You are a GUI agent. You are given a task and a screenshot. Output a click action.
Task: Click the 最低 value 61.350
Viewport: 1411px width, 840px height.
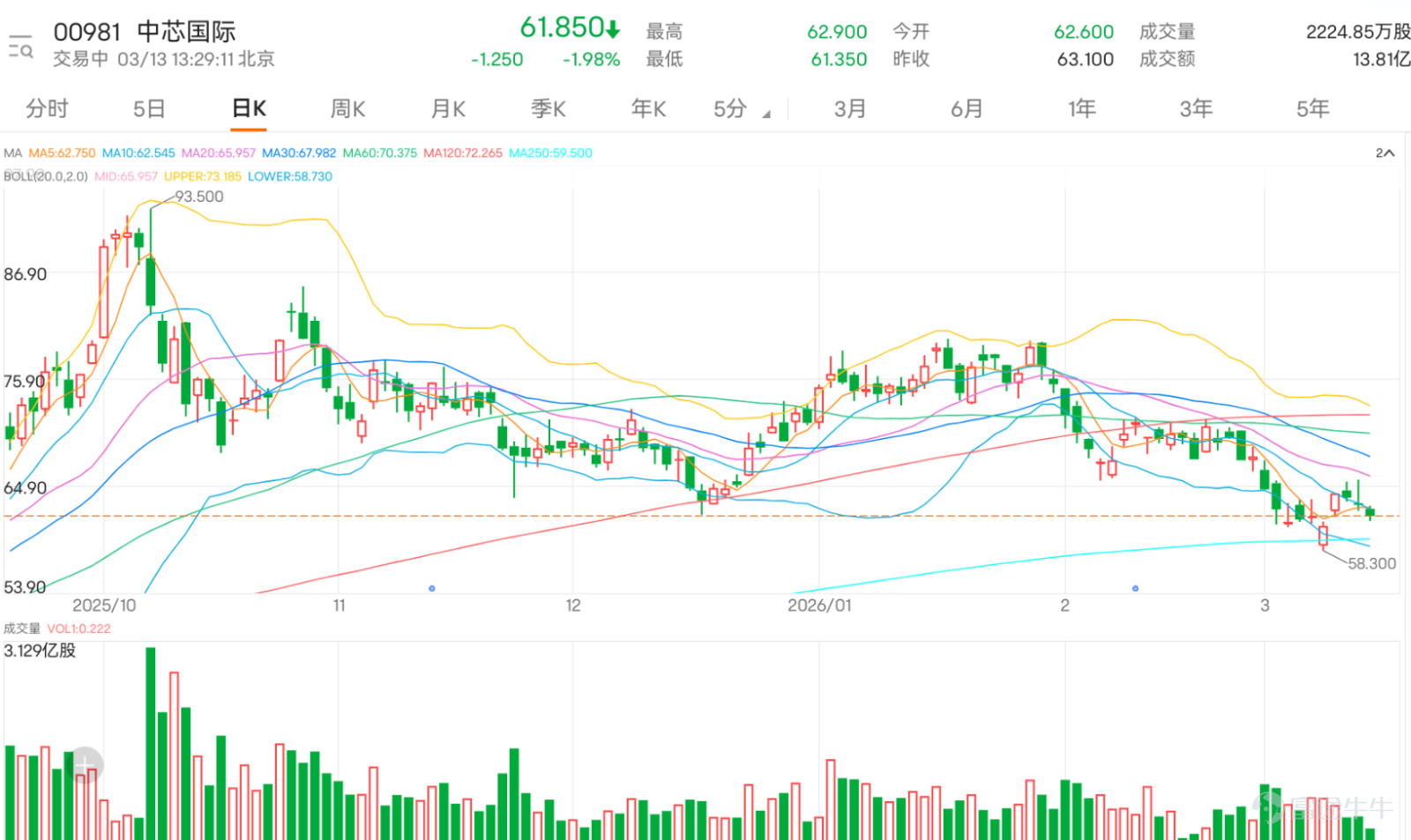[839, 59]
